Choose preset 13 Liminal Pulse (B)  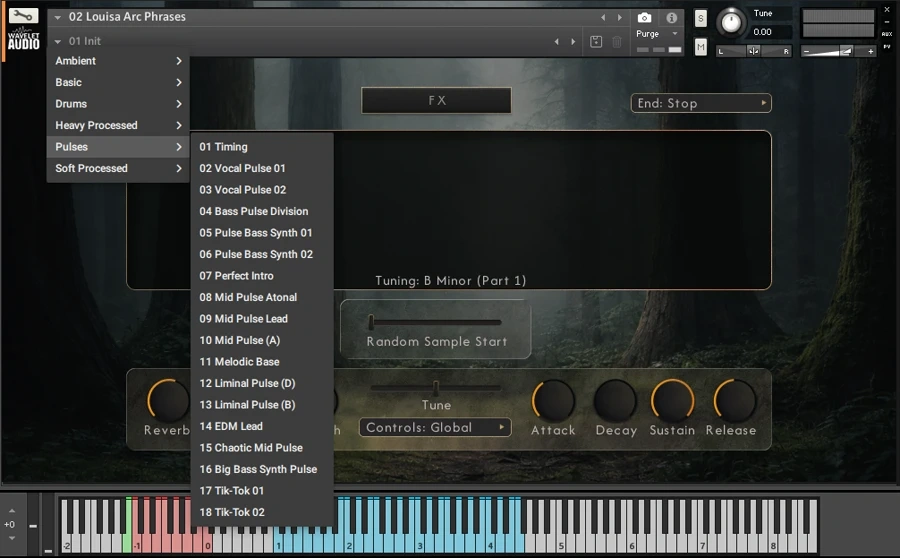pos(262,405)
